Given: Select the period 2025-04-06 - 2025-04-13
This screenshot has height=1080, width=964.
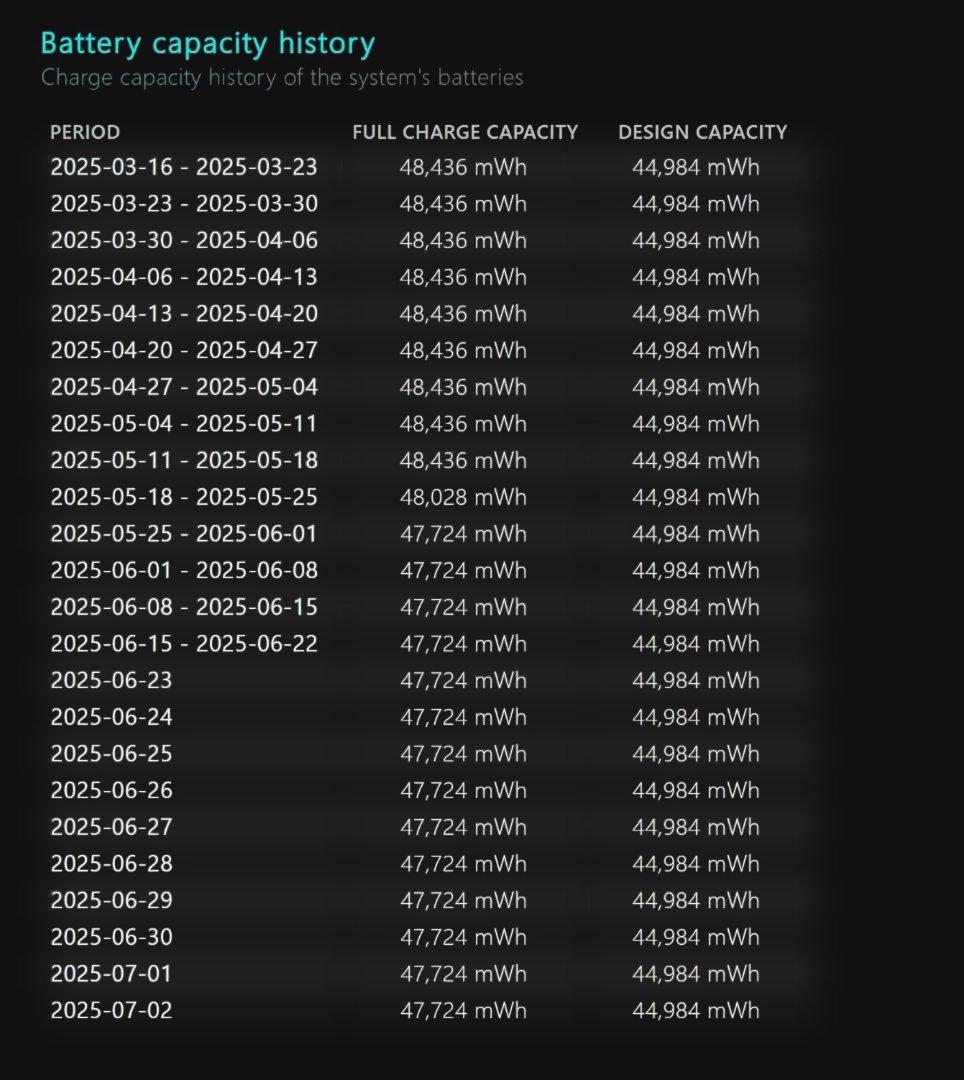Looking at the screenshot, I should (x=184, y=277).
